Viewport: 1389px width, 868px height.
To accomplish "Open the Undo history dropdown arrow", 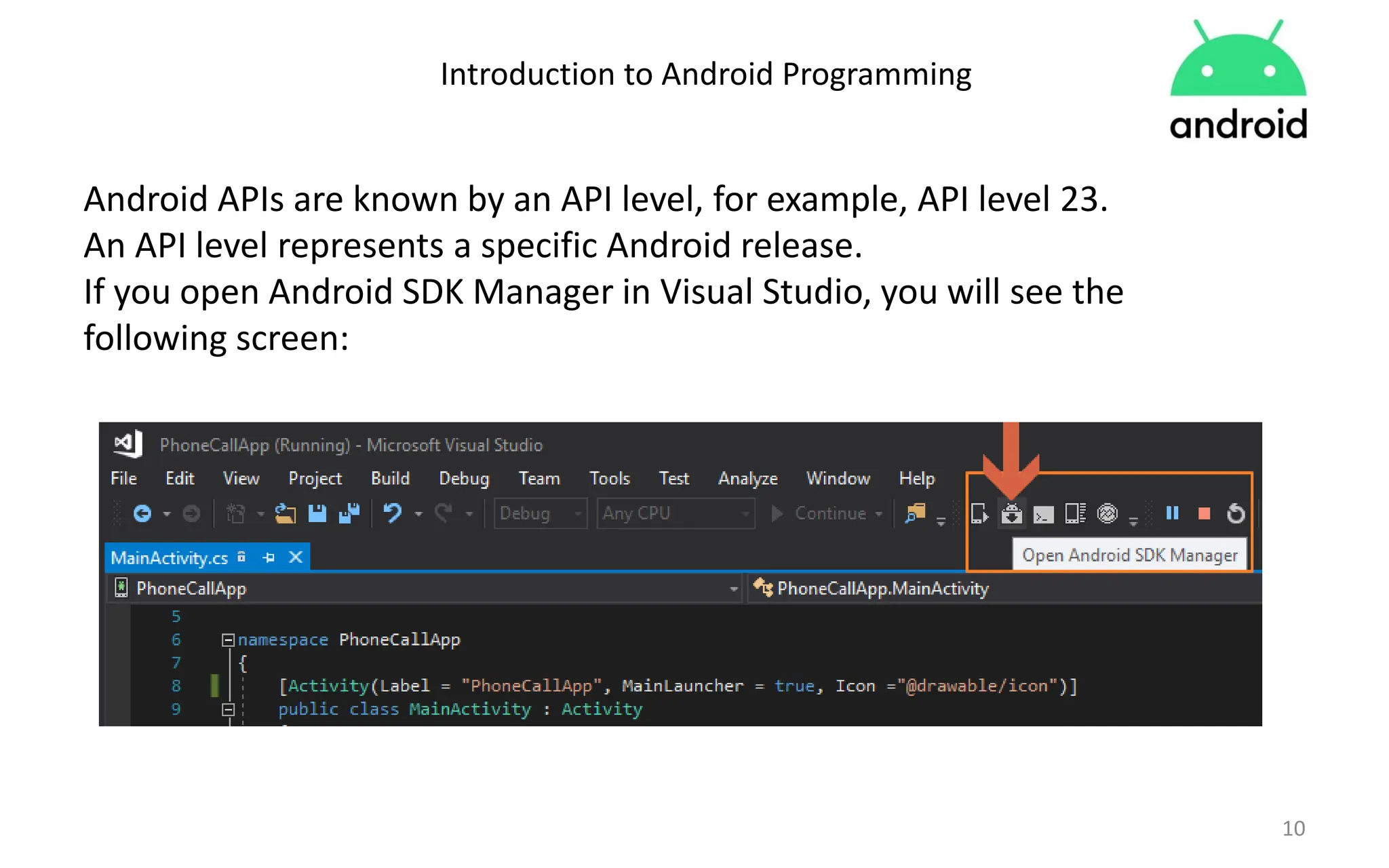I will [418, 515].
